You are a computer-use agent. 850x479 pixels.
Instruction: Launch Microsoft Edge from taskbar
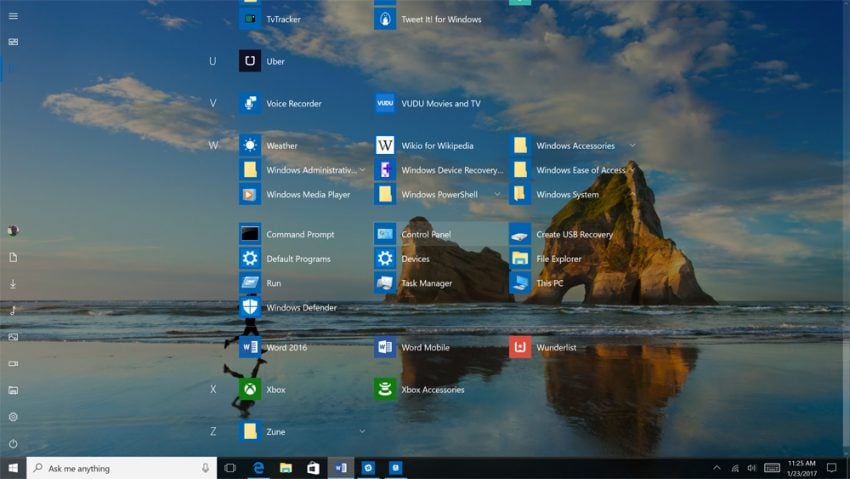click(259, 468)
